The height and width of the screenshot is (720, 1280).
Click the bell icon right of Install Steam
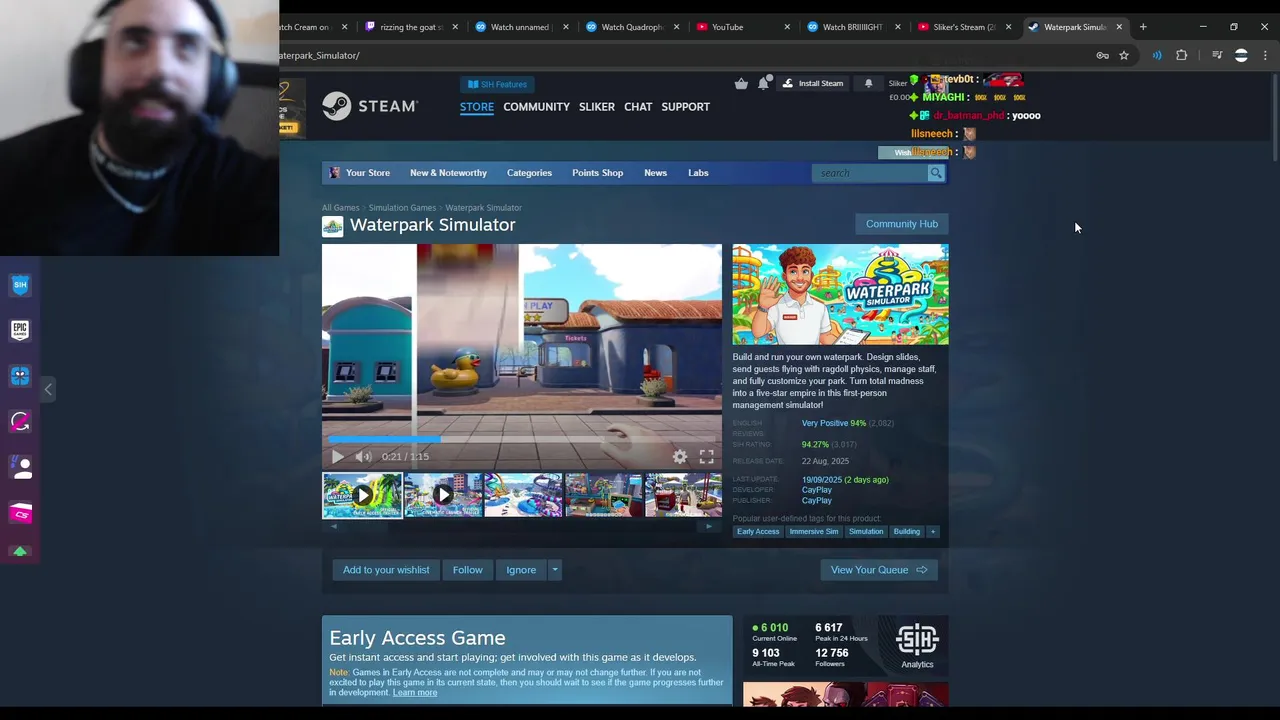pyautogui.click(x=868, y=83)
